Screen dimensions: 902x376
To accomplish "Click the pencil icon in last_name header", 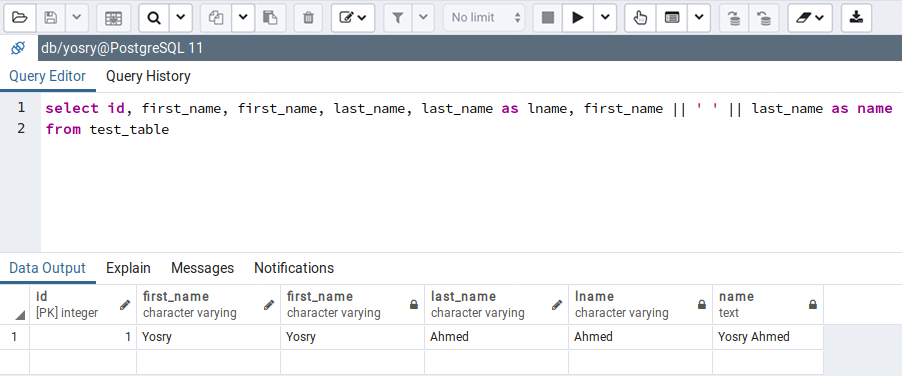I will [557, 305].
